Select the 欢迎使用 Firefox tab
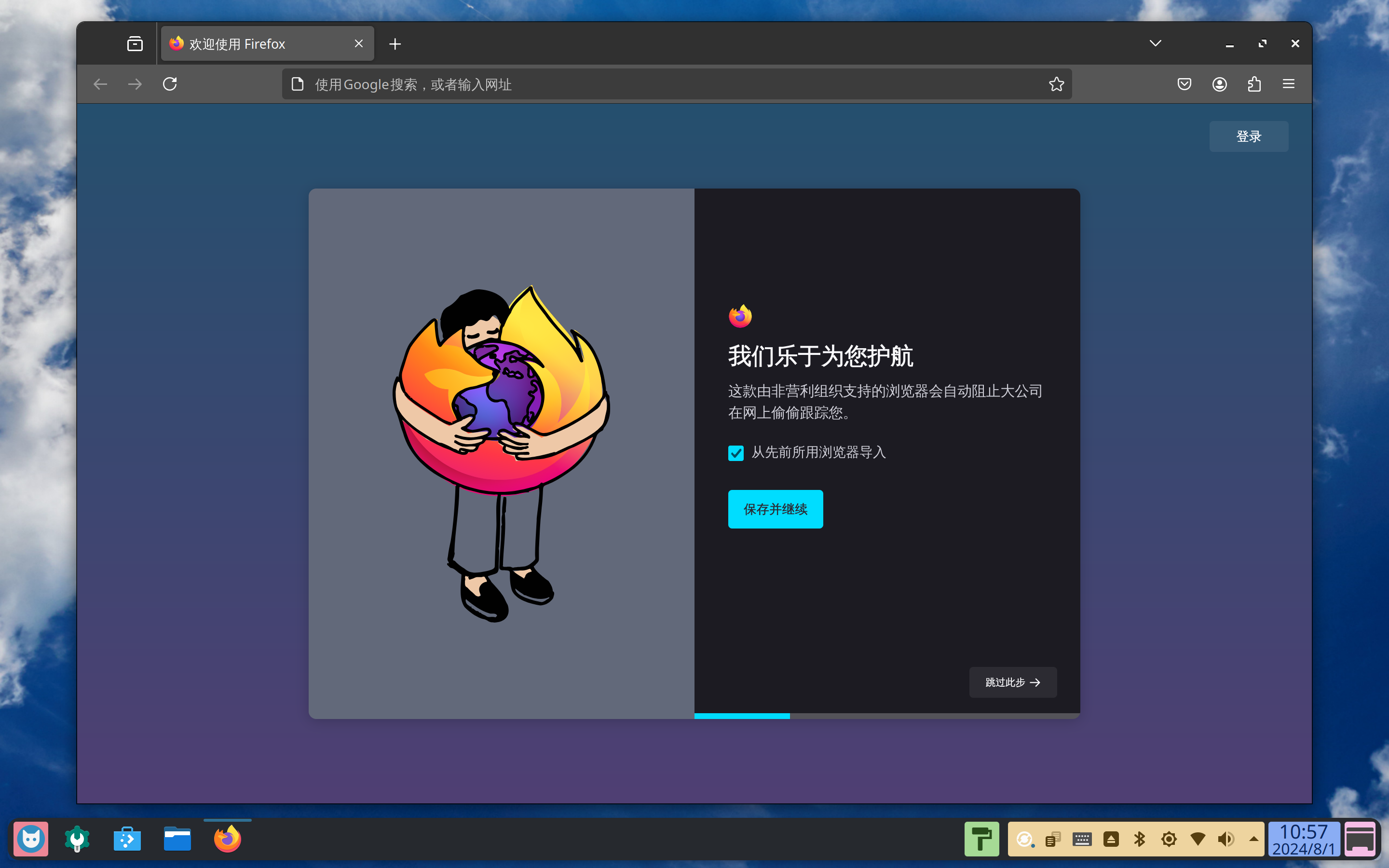Image resolution: width=1389 pixels, height=868 pixels. (268, 43)
